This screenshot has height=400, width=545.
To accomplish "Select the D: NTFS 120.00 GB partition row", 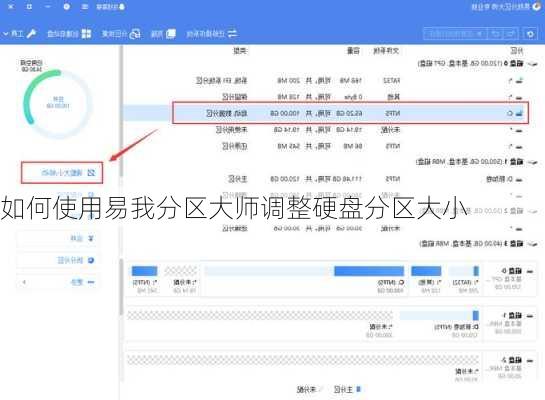I will coord(327,179).
